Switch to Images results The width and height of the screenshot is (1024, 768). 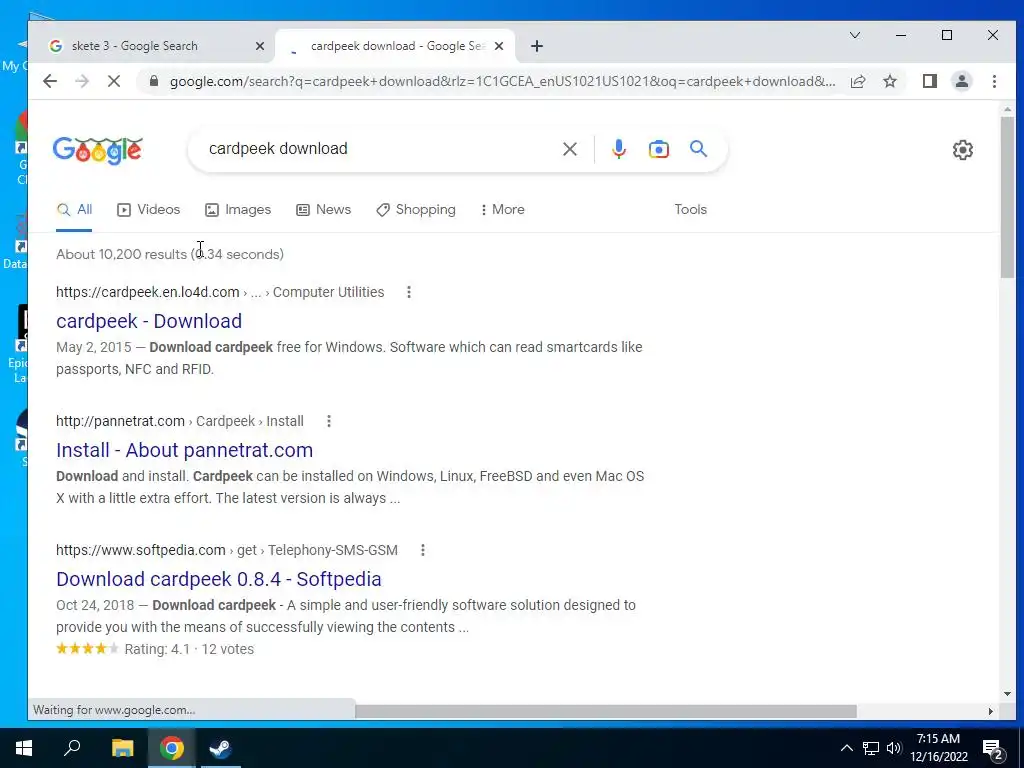tap(238, 210)
